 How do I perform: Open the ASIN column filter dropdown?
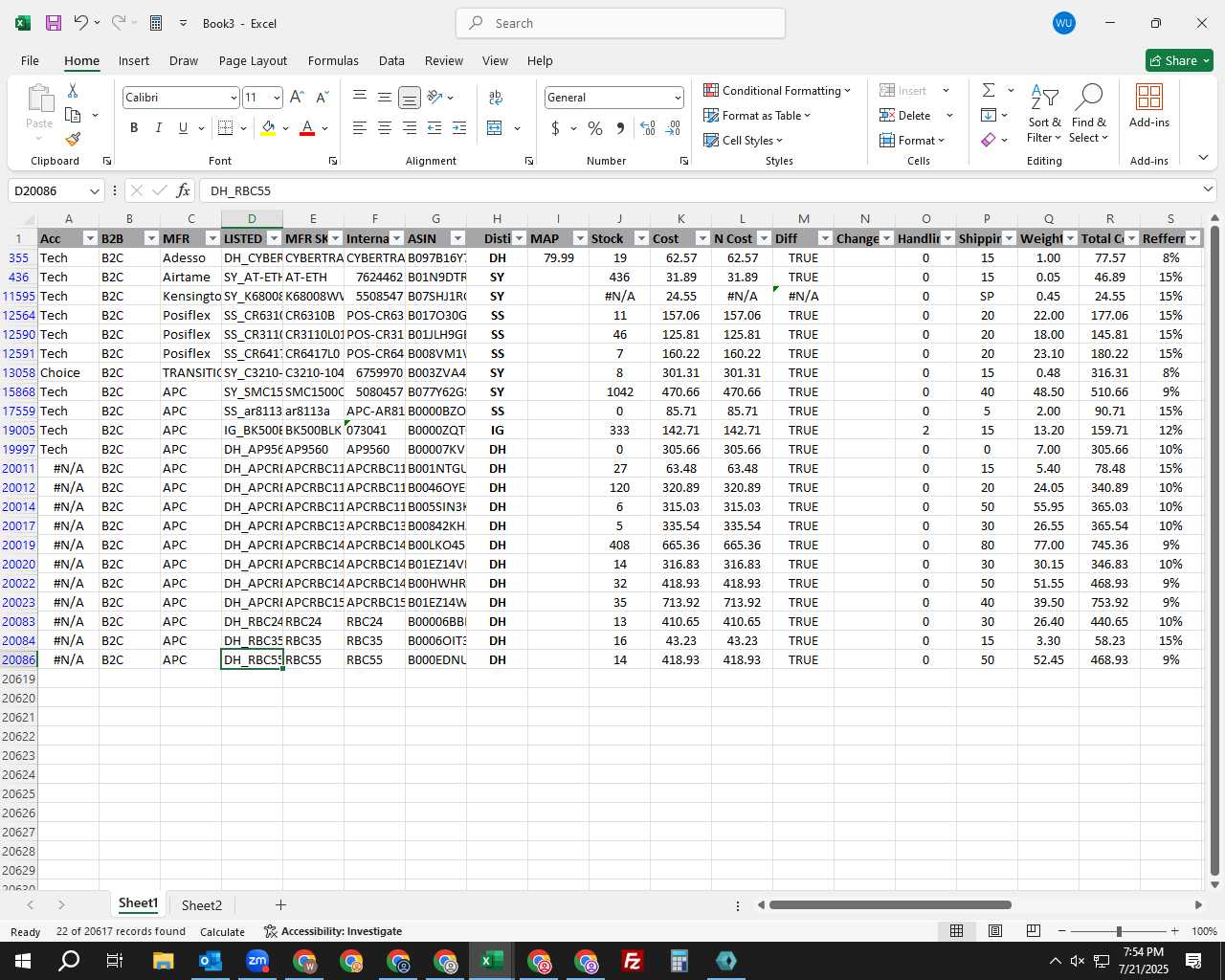click(457, 238)
